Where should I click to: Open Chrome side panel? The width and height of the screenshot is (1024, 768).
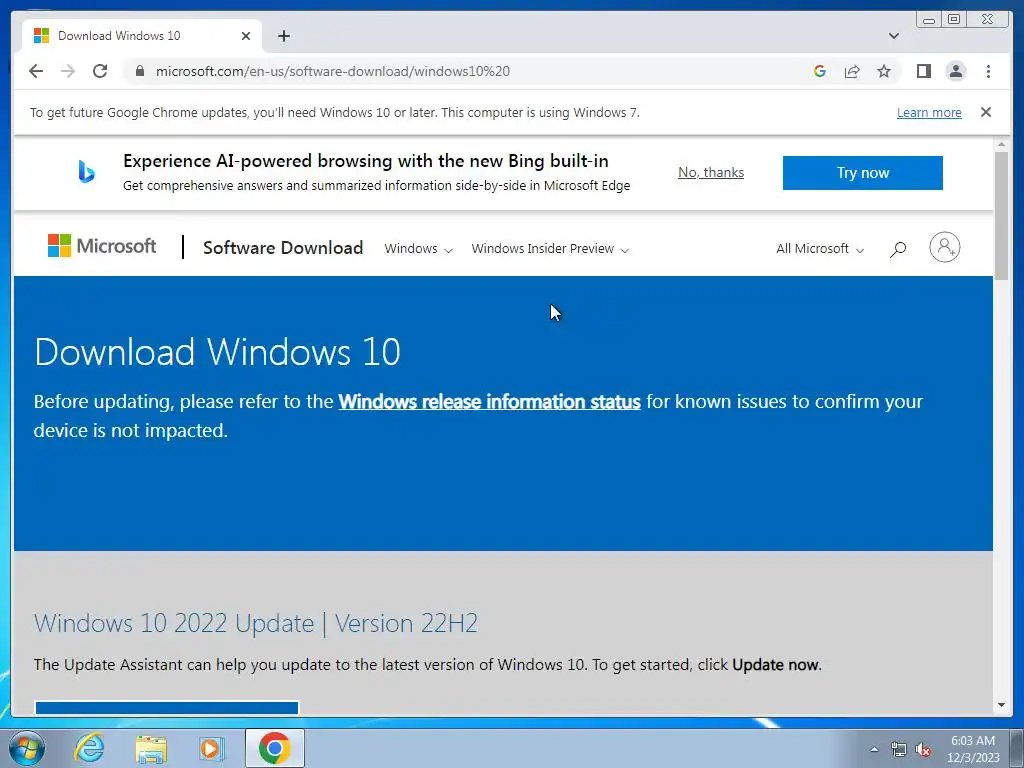pos(923,71)
